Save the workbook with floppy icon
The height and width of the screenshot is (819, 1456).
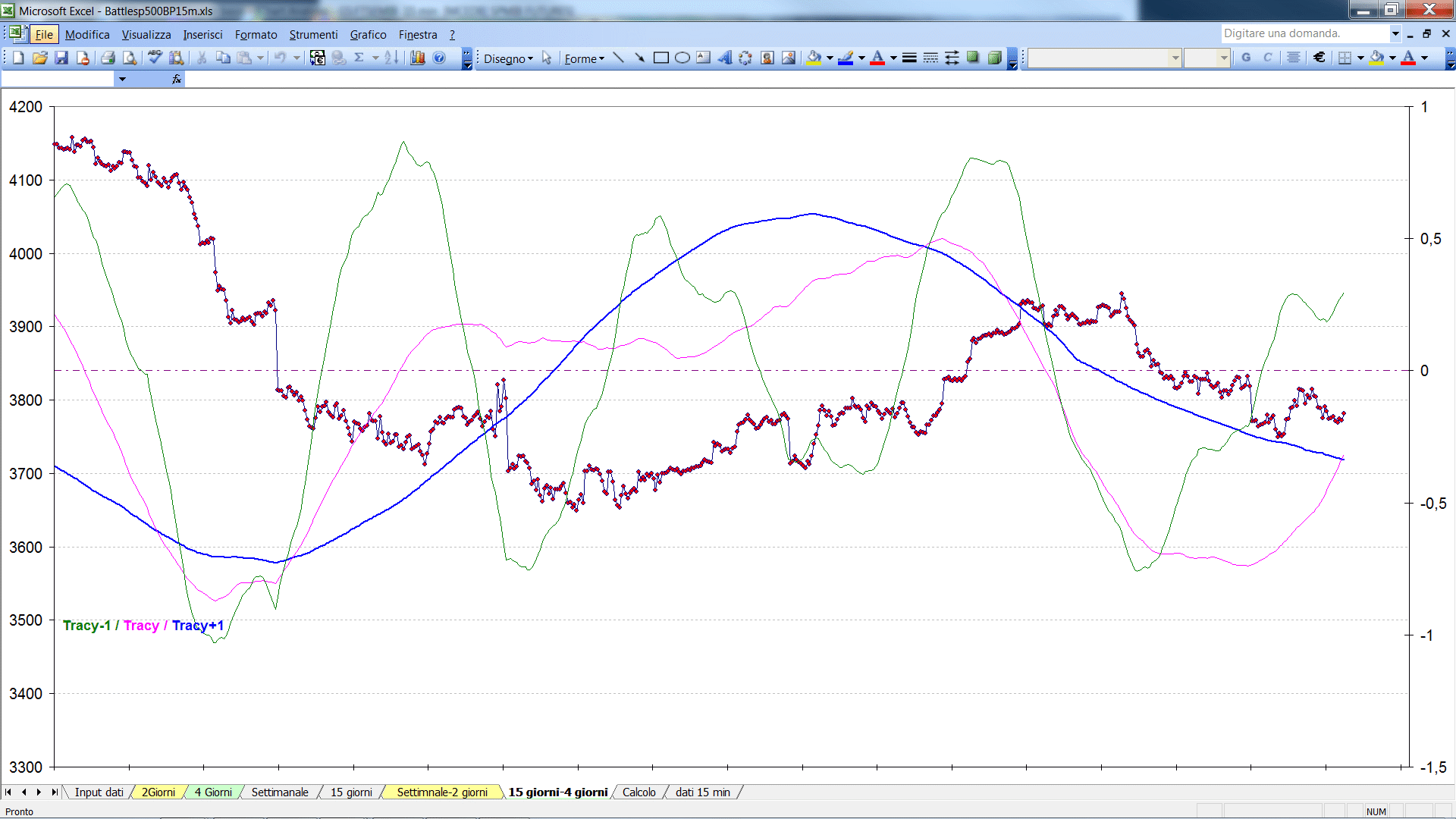(x=61, y=58)
